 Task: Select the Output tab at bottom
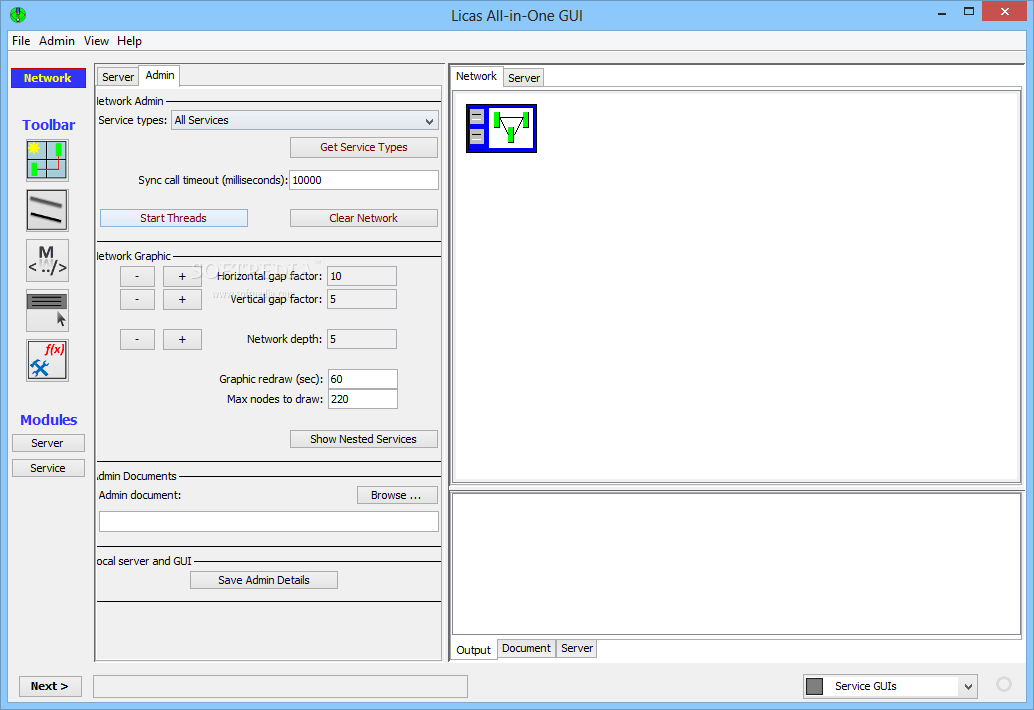tap(473, 650)
